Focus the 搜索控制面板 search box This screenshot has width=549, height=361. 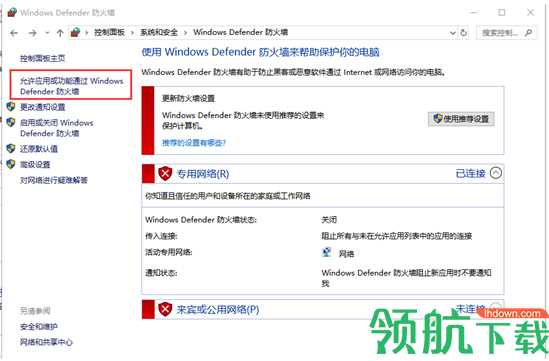click(x=506, y=33)
